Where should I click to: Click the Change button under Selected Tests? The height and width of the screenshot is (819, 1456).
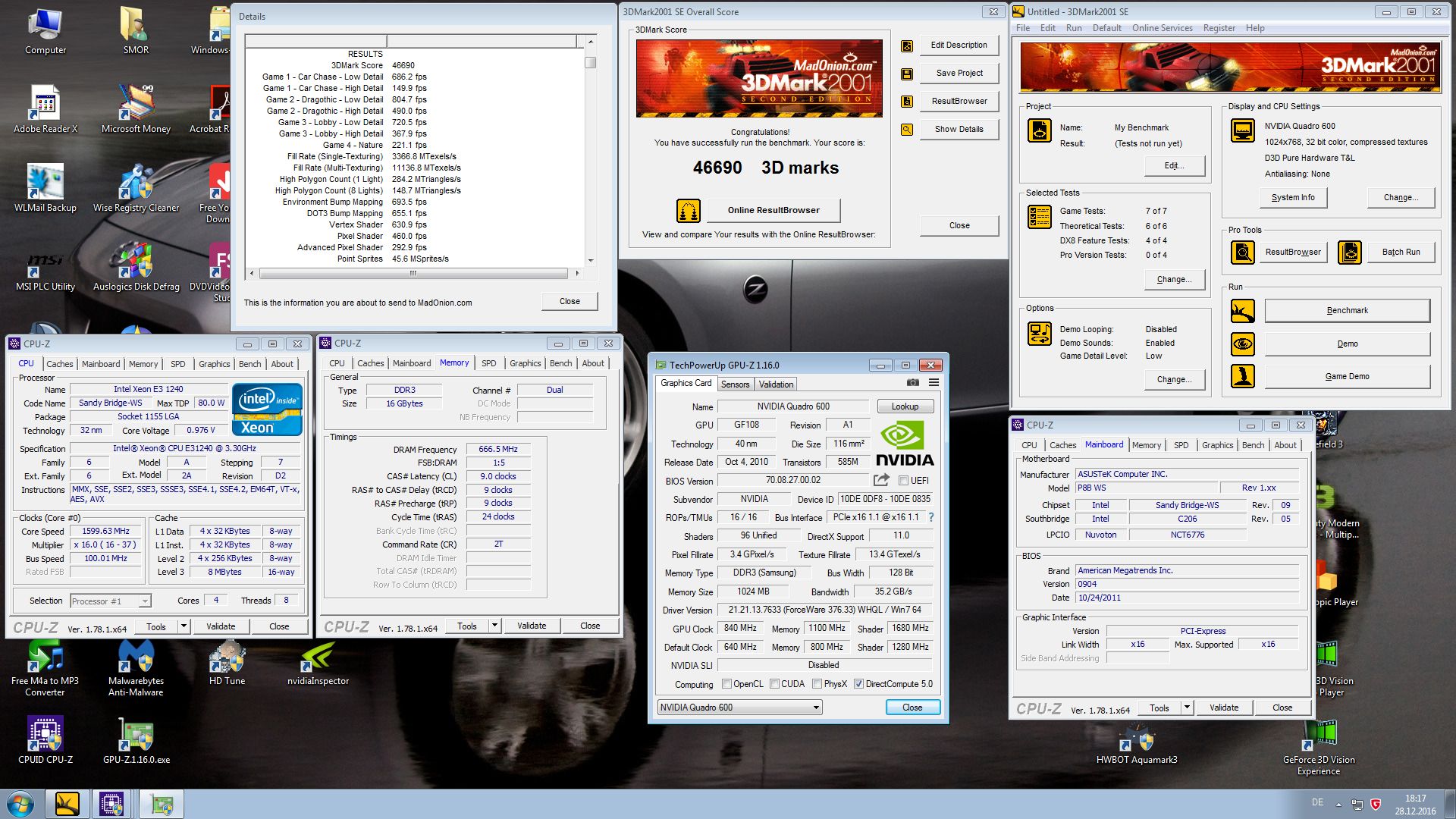[1174, 280]
